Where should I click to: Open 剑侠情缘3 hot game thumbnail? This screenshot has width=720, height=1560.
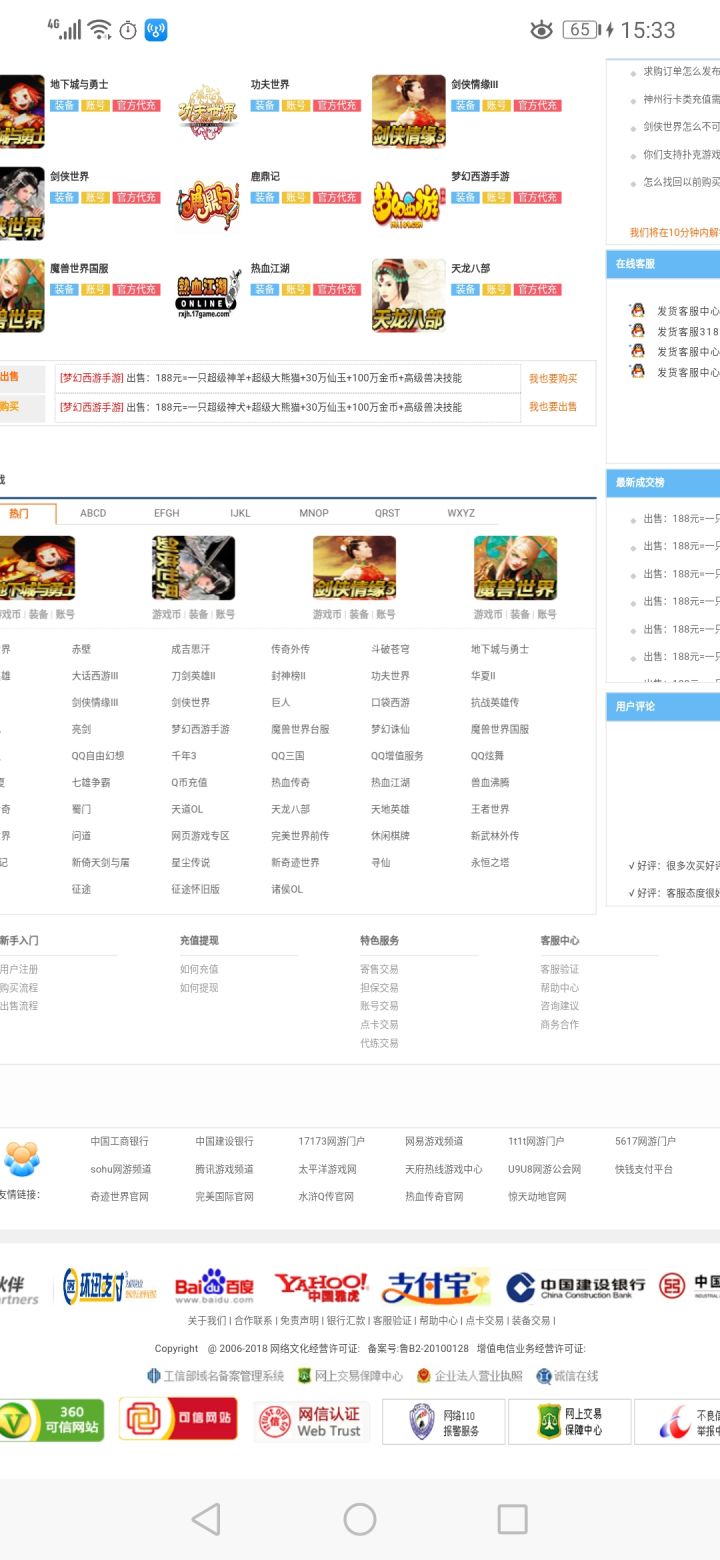[x=354, y=568]
